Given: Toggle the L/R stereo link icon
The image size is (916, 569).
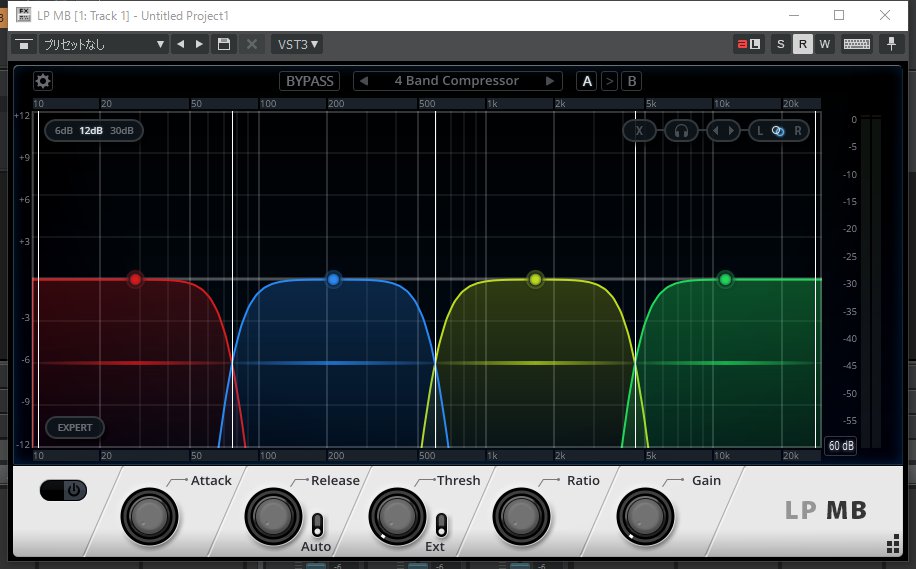Looking at the screenshot, I should point(778,131).
